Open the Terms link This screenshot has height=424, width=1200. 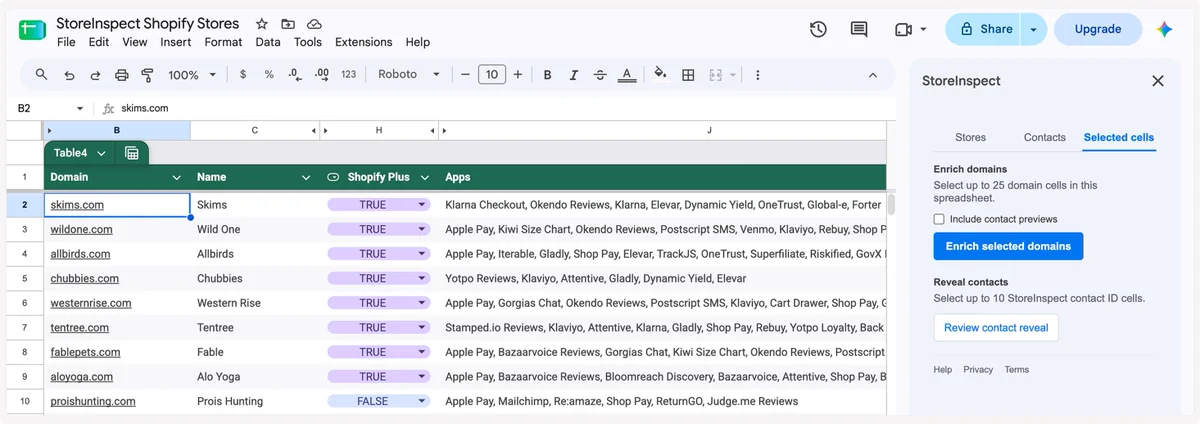tap(1016, 370)
